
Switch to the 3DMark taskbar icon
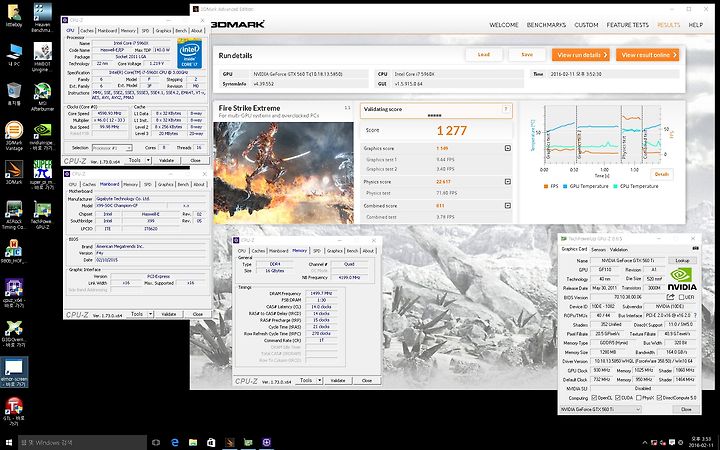pos(230,443)
